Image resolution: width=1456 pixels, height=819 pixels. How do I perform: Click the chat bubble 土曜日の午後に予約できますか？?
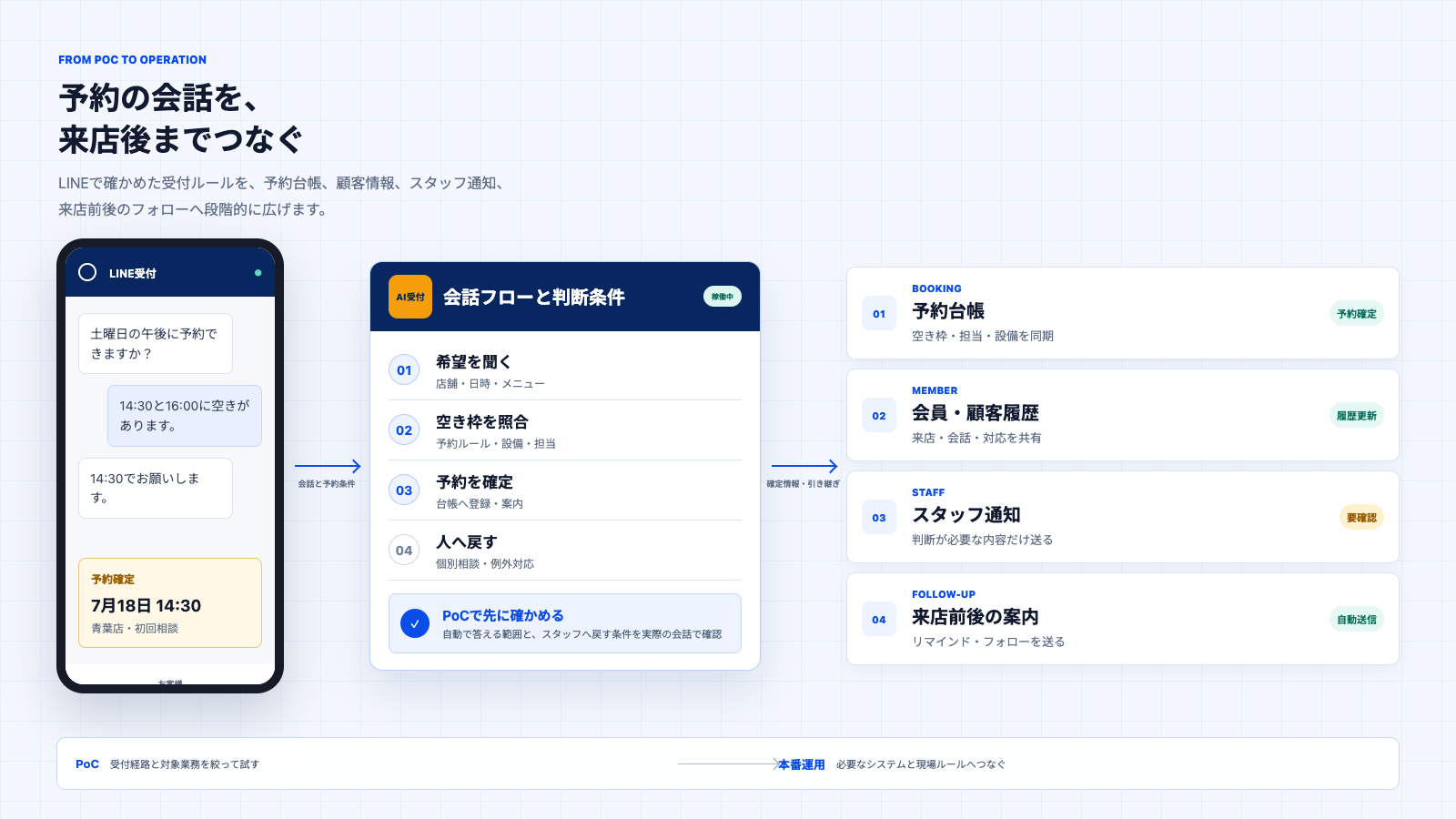(x=156, y=343)
